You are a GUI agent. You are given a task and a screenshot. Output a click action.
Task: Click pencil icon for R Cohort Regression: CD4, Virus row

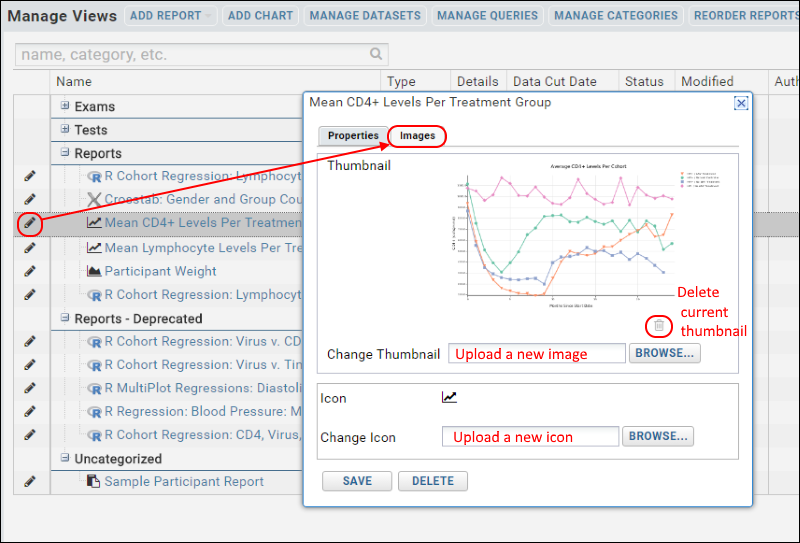point(30,435)
